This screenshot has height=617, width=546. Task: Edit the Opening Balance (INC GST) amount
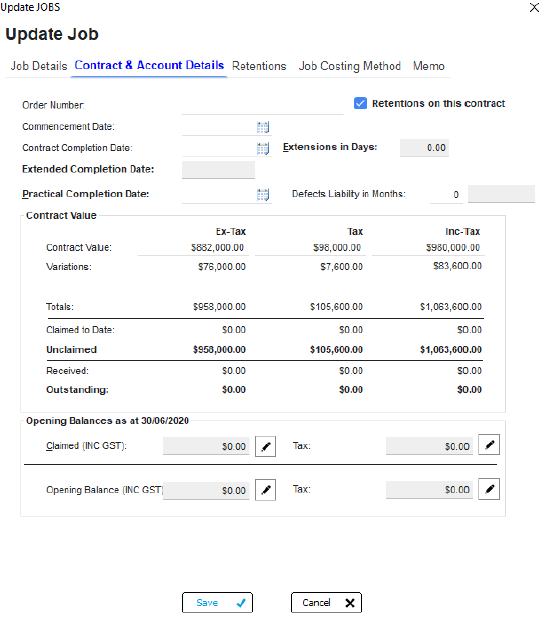click(266, 490)
